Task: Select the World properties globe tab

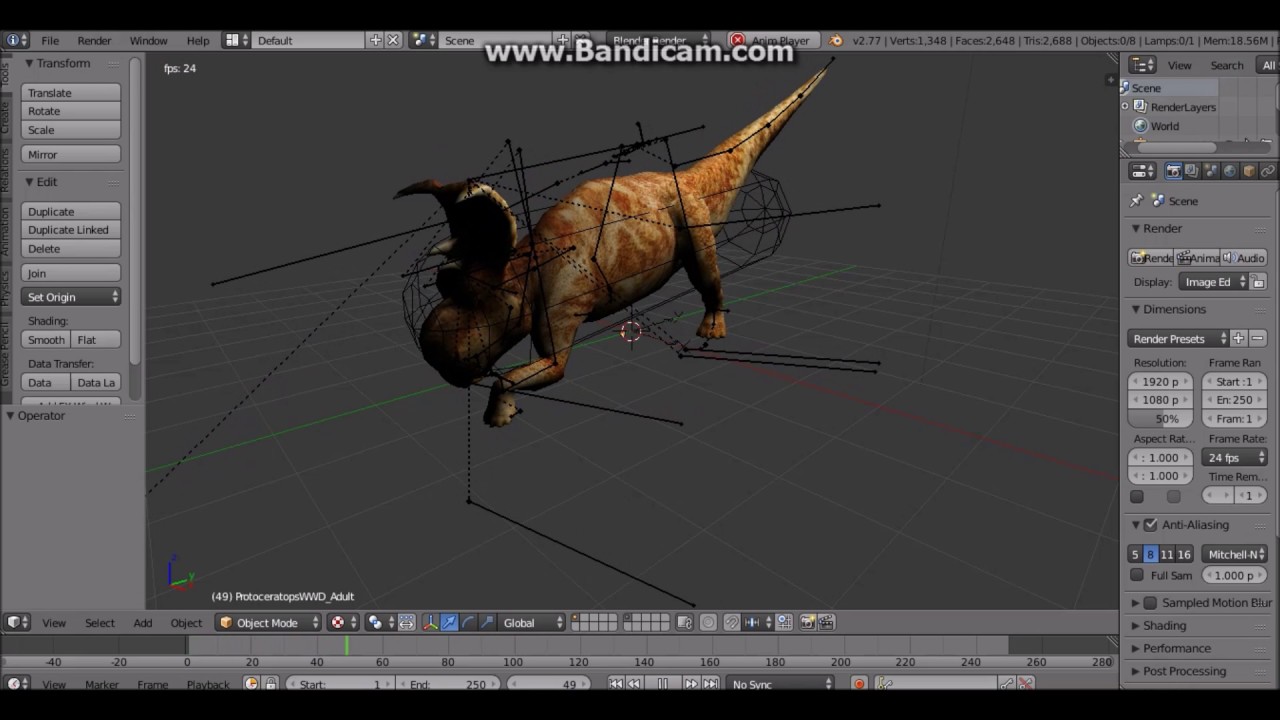Action: [1230, 171]
